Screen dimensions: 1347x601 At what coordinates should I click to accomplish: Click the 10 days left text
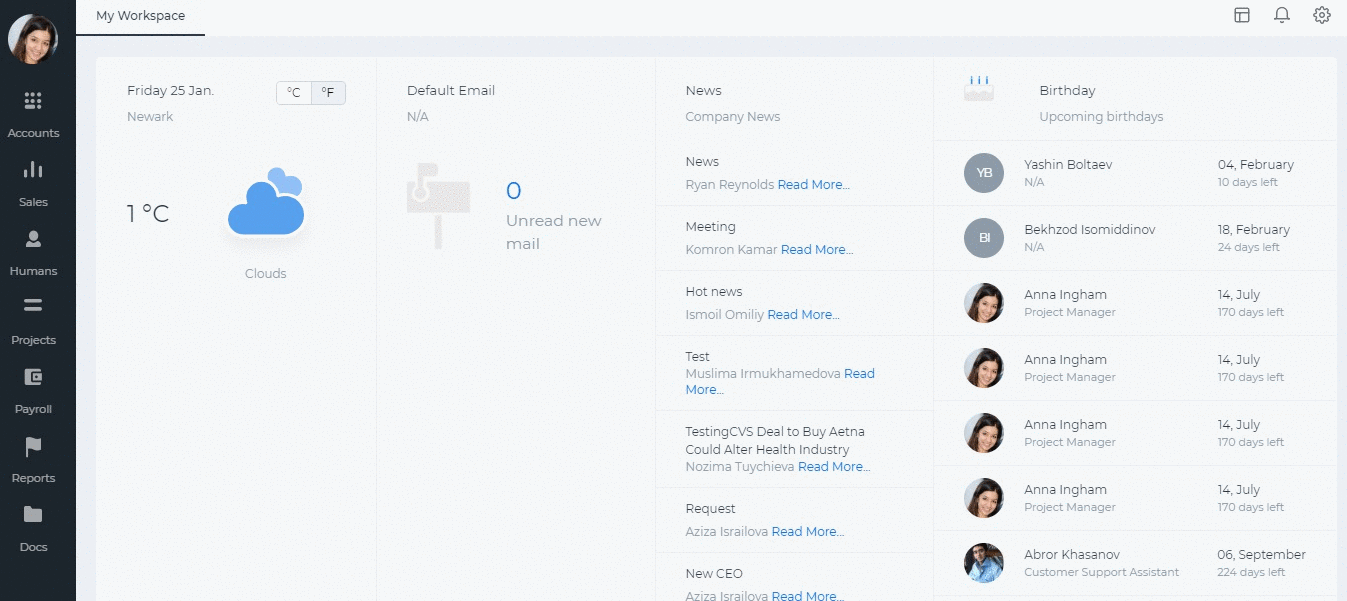pos(1248,183)
